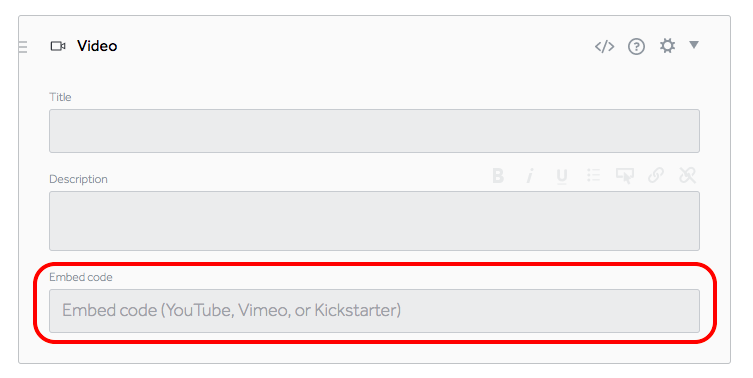Click the Description field label
This screenshot has height=378, width=753.
78,179
